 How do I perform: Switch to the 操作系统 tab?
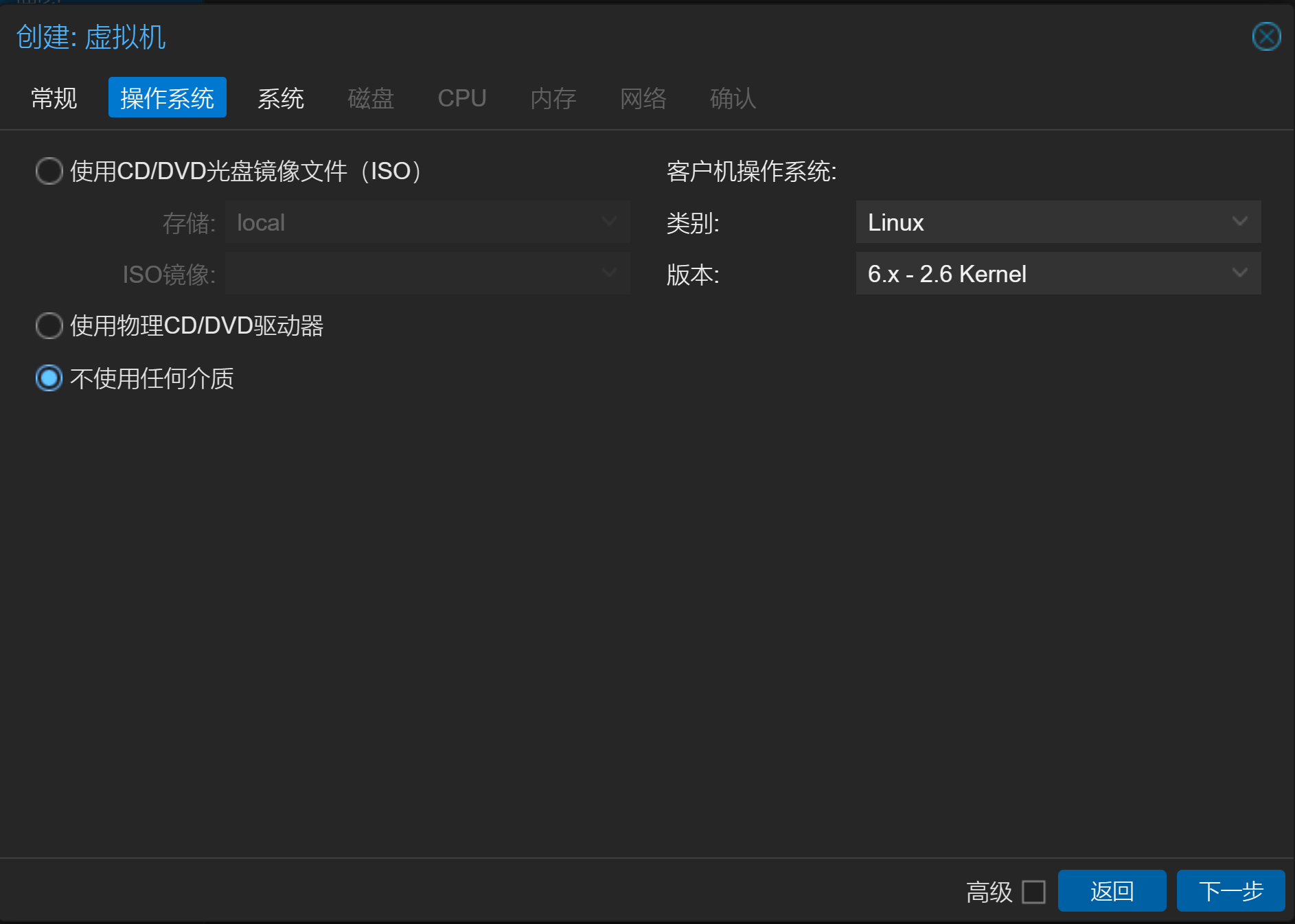(x=167, y=98)
